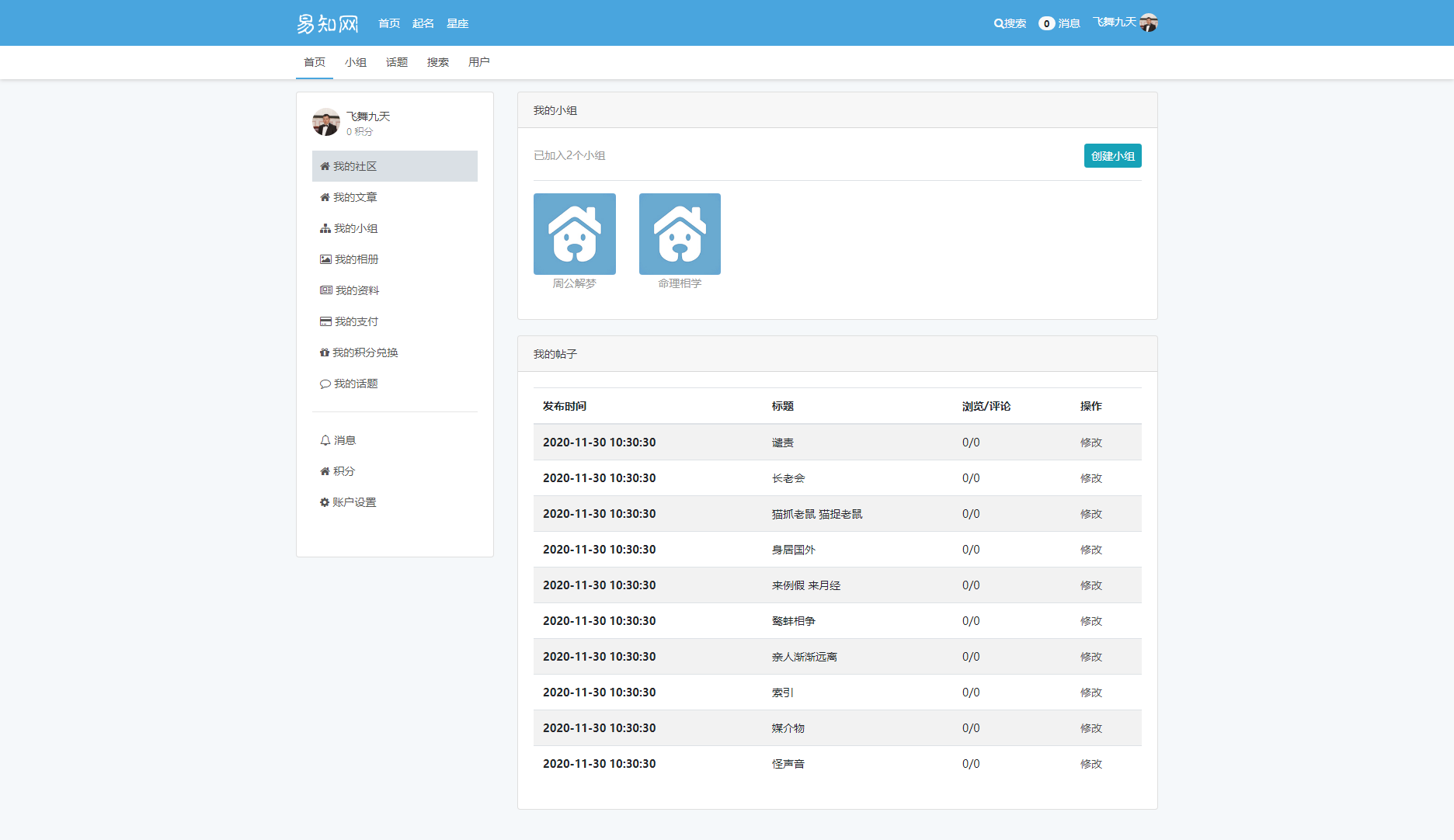Open search via the magnifier icon
The width and height of the screenshot is (1454, 840).
999,24
